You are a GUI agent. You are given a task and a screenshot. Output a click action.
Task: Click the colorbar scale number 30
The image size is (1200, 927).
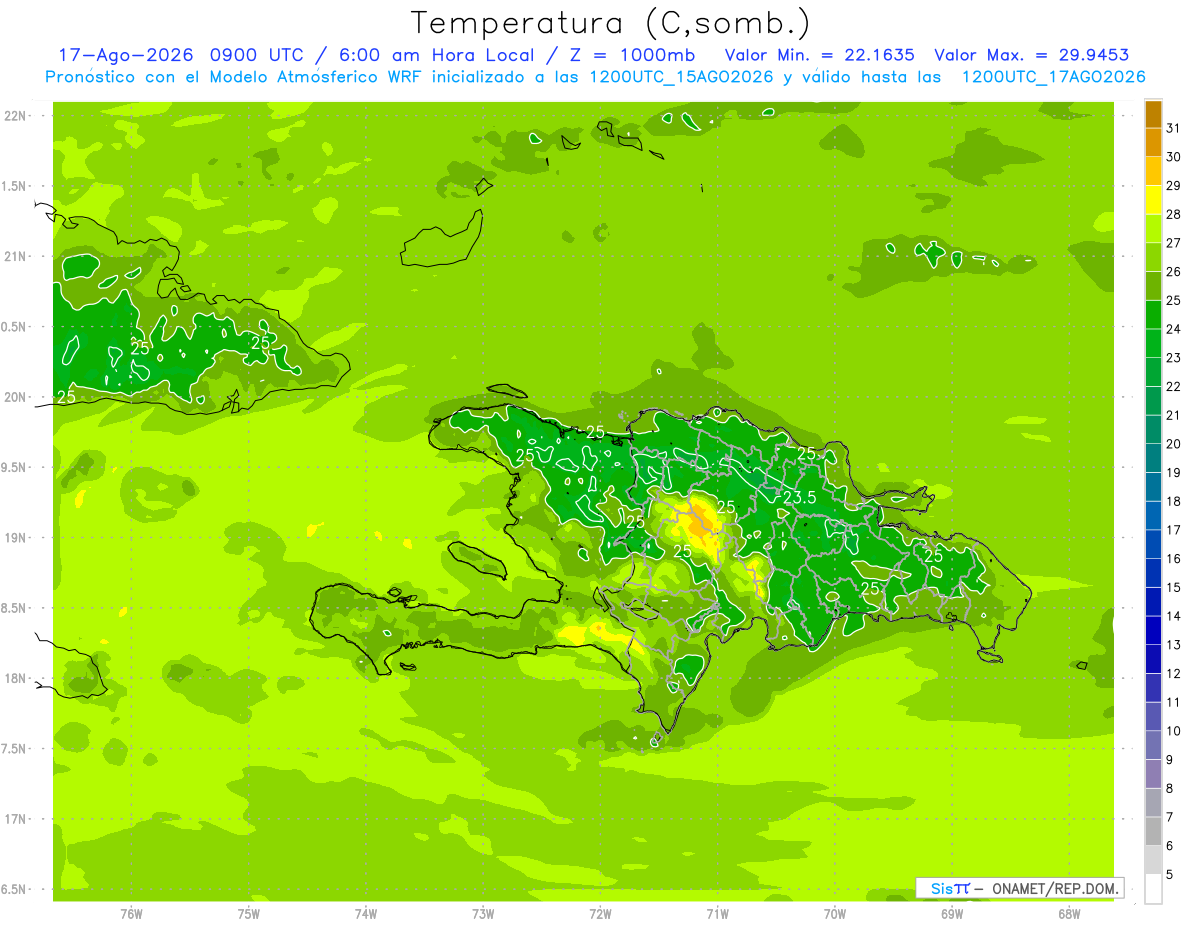point(1174,157)
